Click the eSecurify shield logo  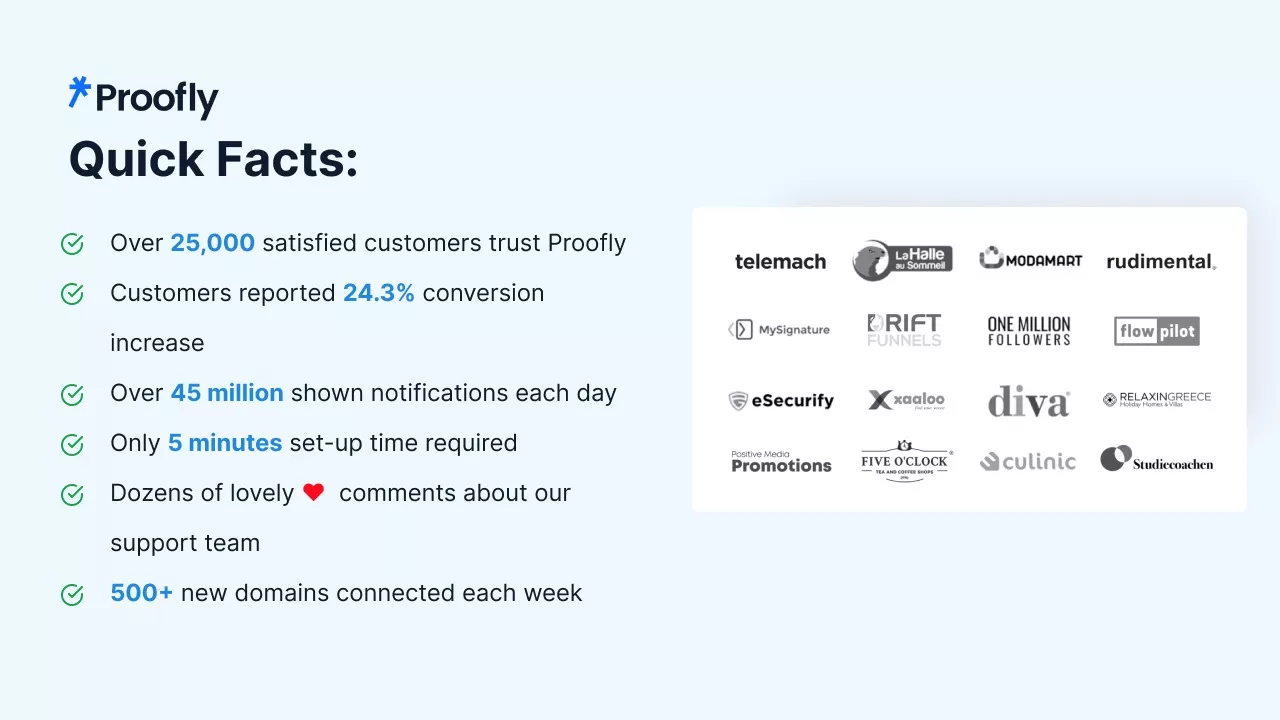739,401
